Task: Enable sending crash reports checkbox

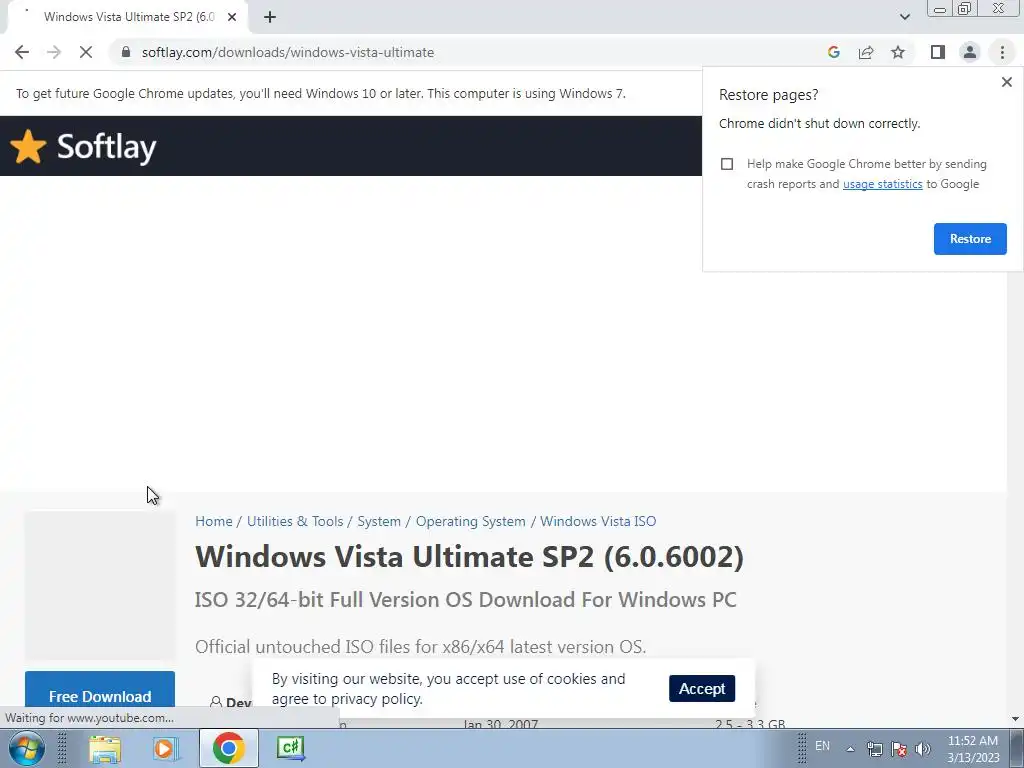Action: (727, 164)
